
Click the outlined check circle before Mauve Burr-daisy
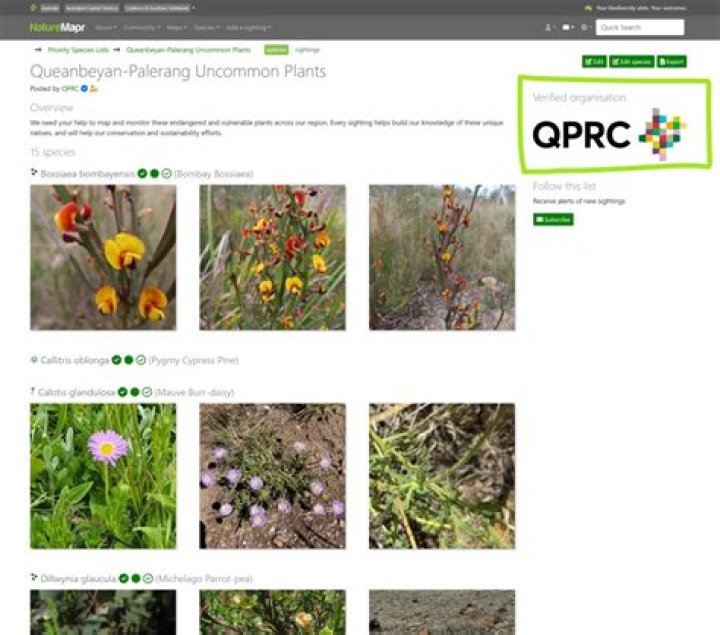[x=147, y=392]
